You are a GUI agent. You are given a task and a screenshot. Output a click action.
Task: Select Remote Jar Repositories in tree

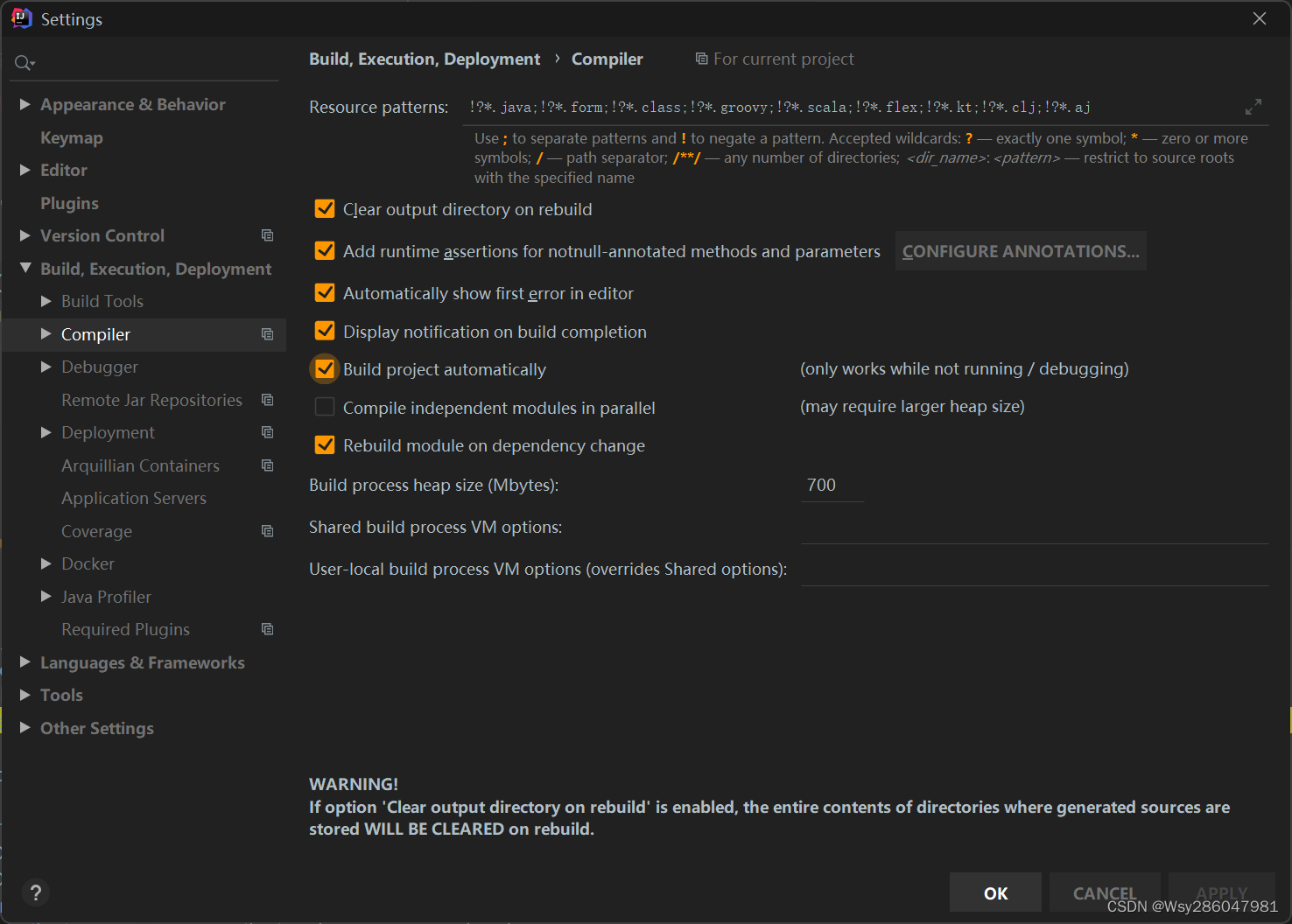coord(151,400)
